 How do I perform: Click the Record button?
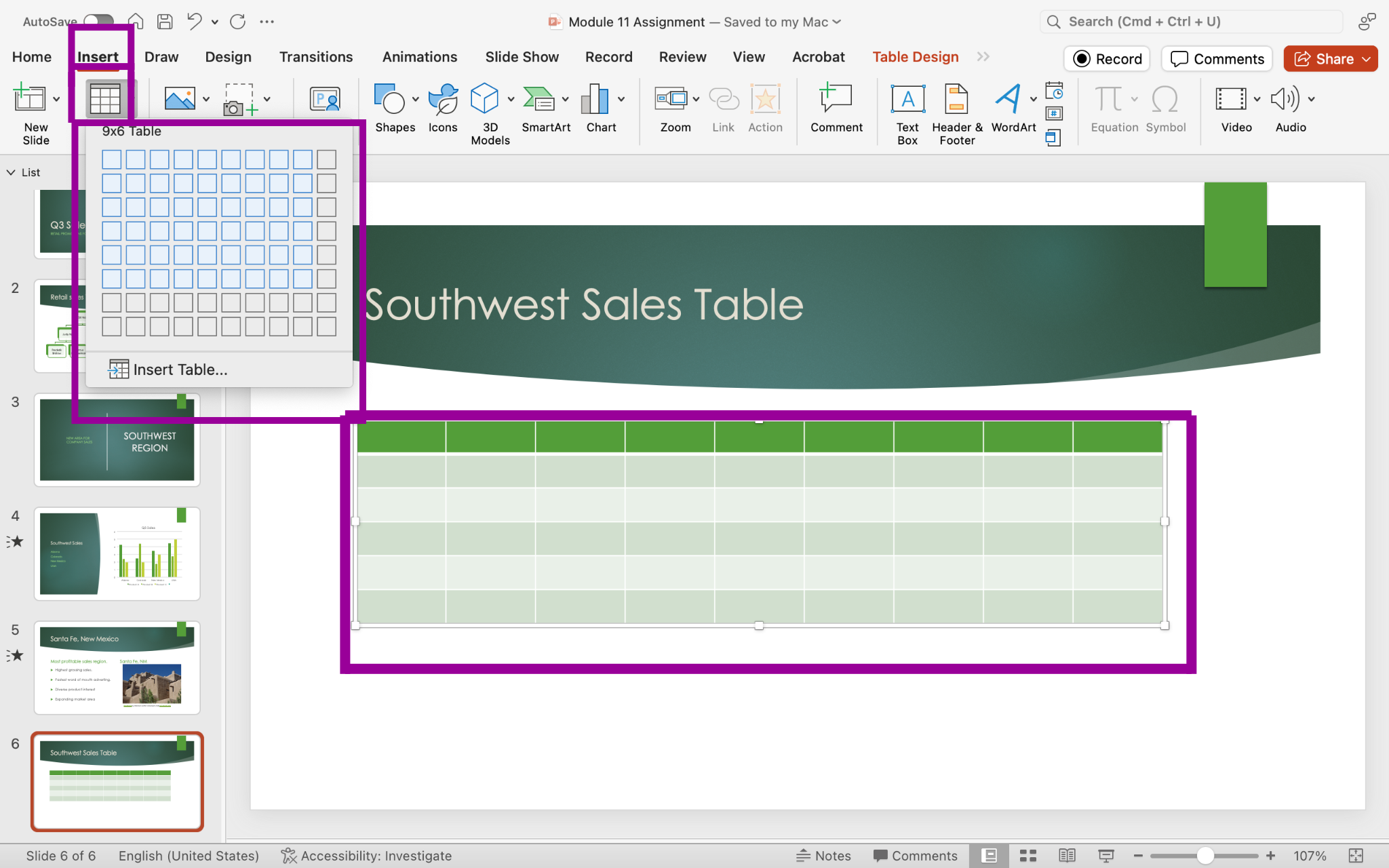[1108, 59]
